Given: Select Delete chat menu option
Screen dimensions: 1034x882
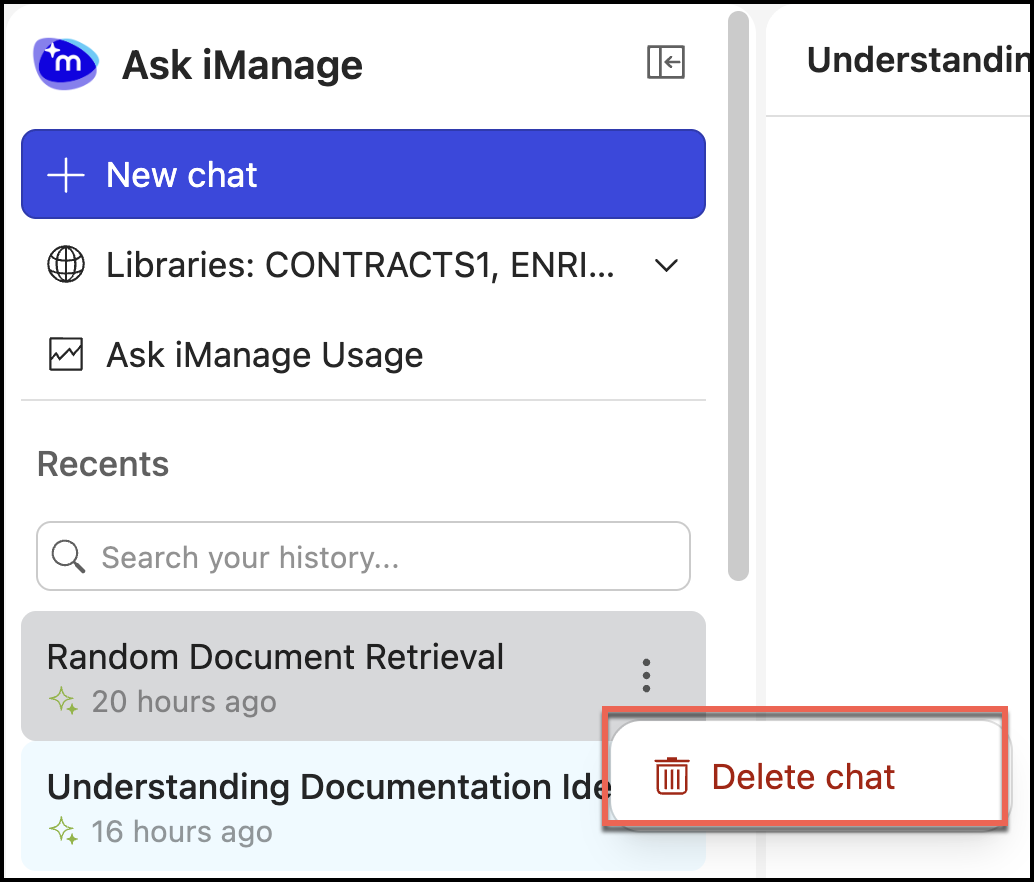Looking at the screenshot, I should point(803,777).
